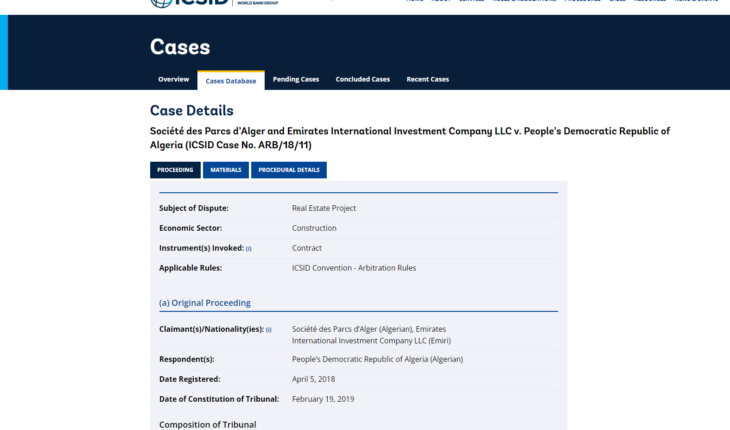Click the Economic Sector label

click(x=190, y=228)
